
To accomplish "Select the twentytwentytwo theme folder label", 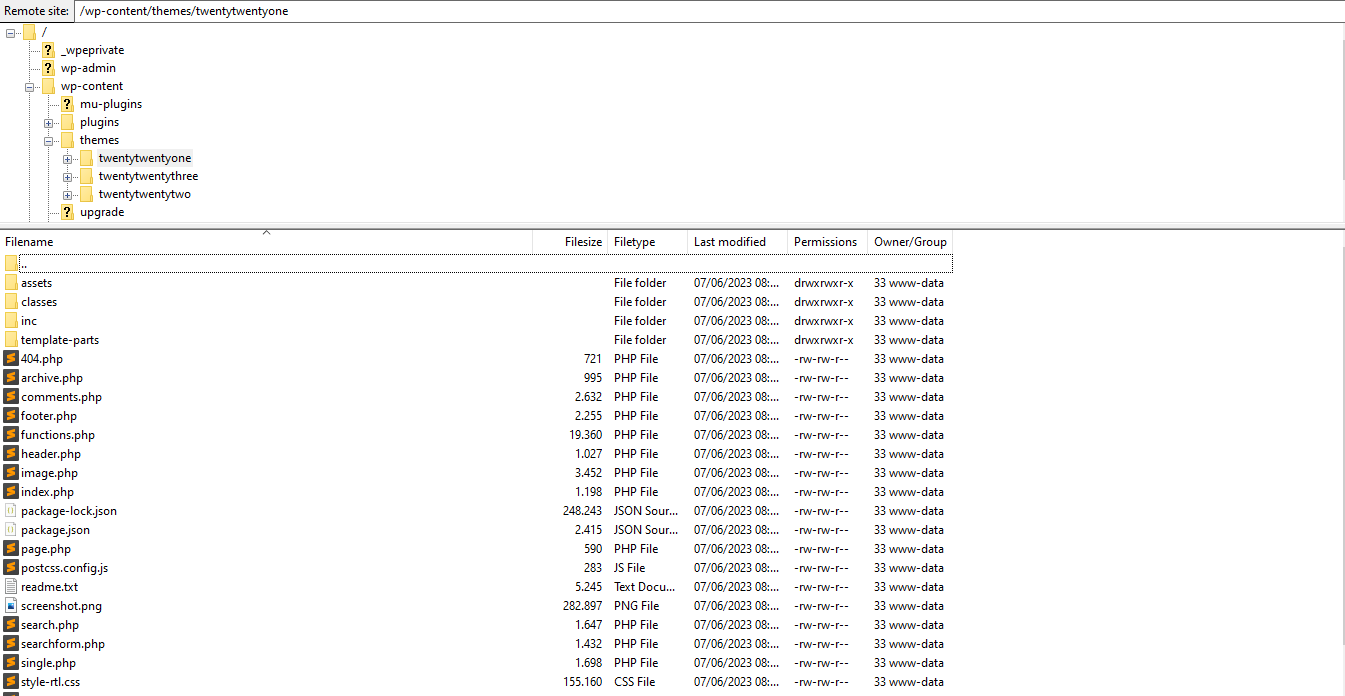I will tap(145, 194).
